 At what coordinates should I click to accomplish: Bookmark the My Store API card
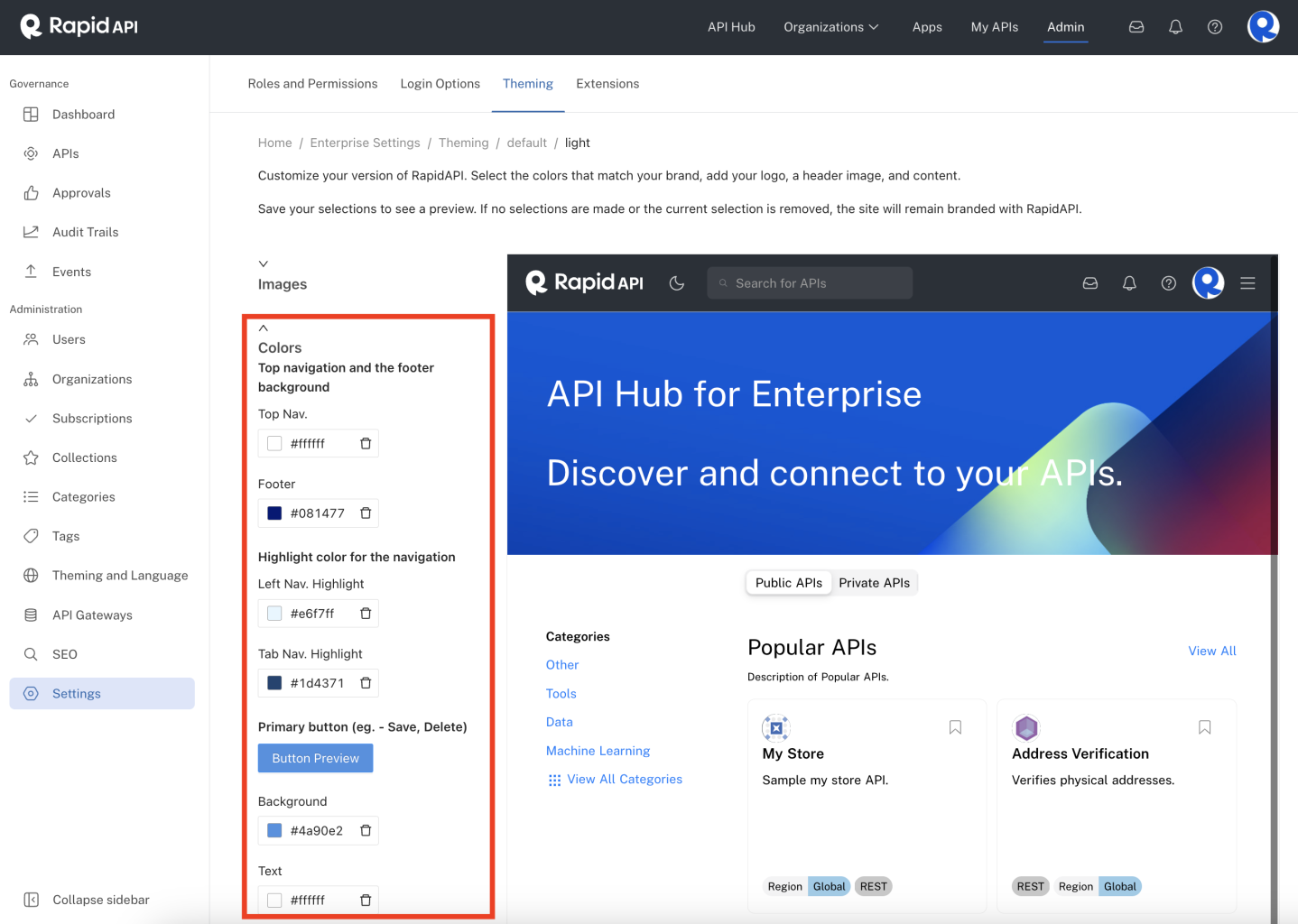click(x=955, y=727)
